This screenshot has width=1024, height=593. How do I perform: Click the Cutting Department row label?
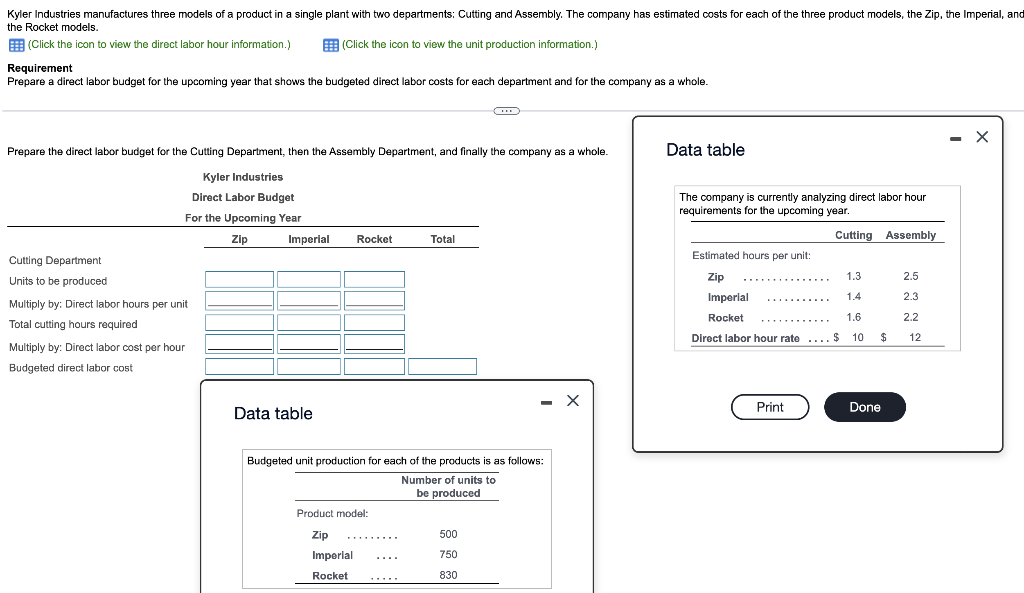click(55, 261)
